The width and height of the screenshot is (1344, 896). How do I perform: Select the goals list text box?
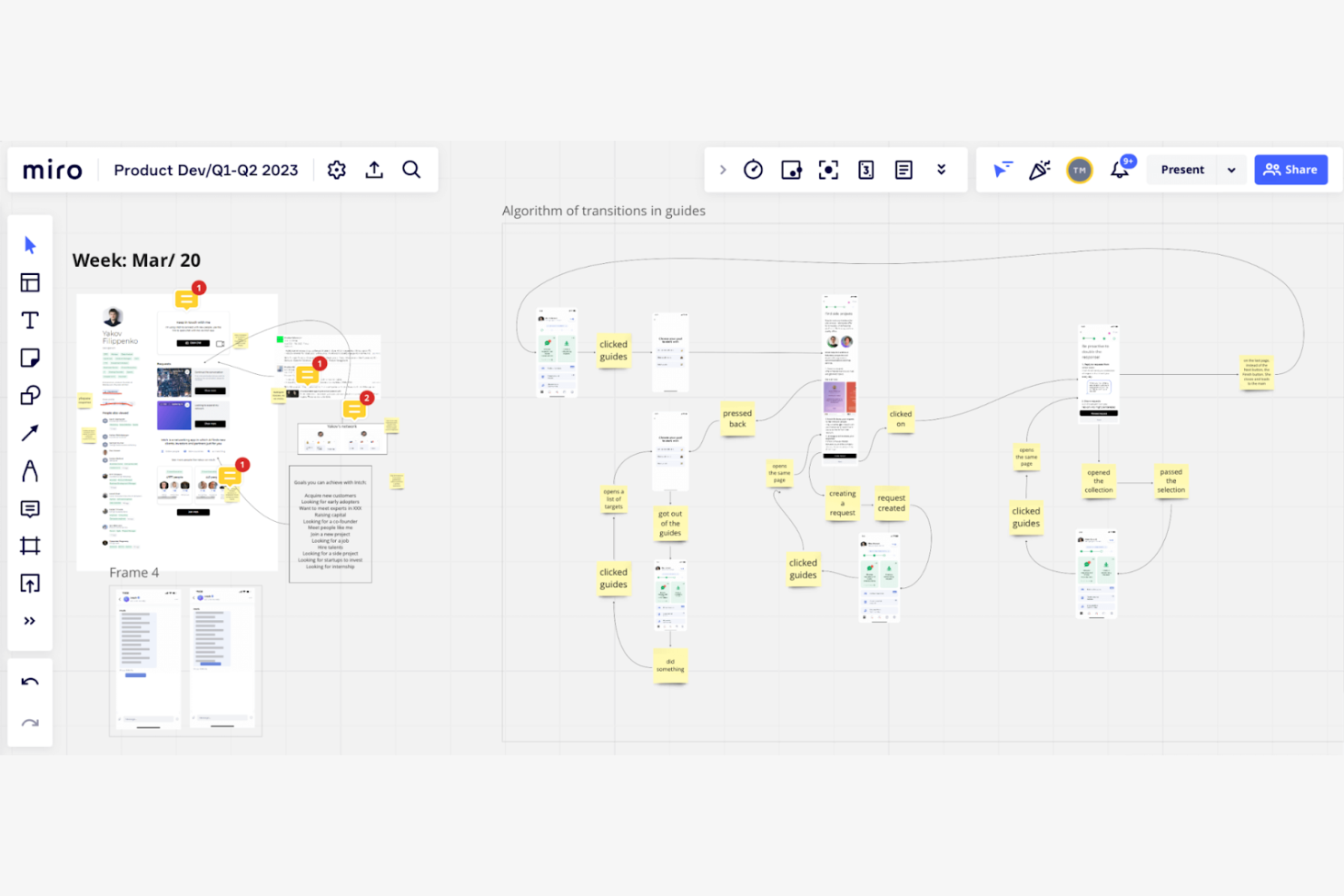[x=331, y=524]
